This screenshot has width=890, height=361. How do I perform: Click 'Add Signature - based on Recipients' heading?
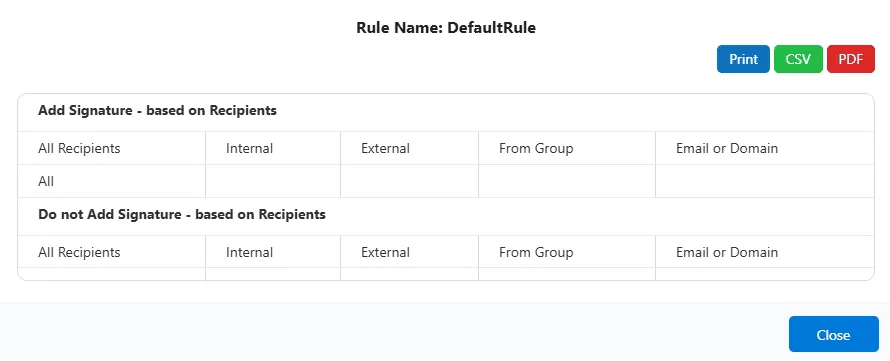(157, 111)
